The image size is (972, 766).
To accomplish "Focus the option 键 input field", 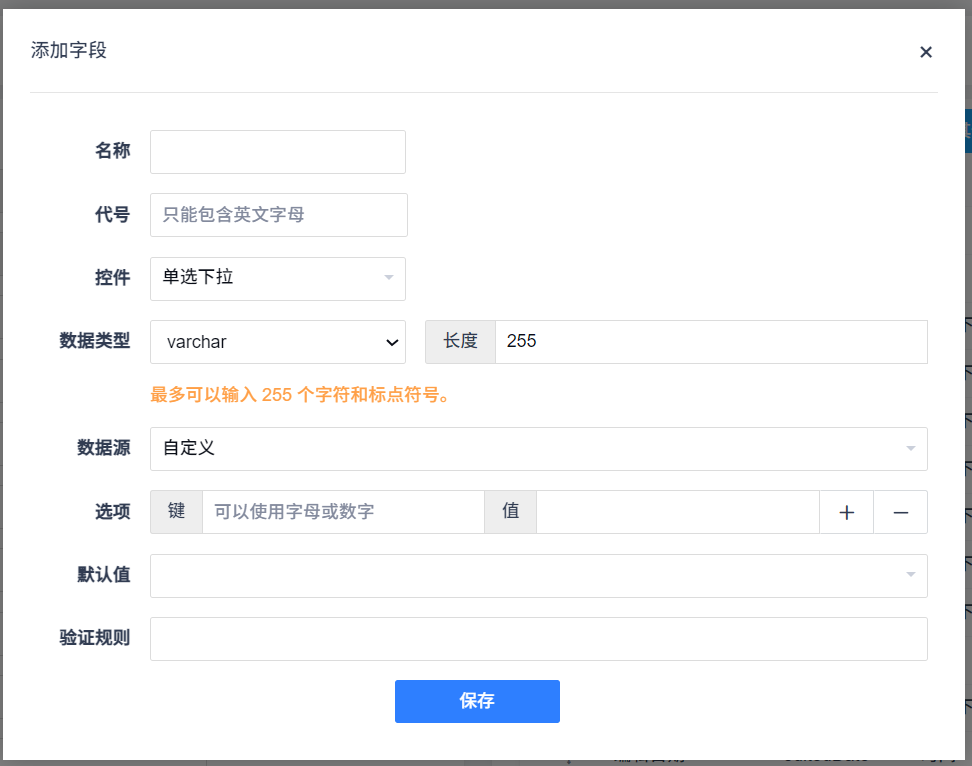I will [343, 512].
